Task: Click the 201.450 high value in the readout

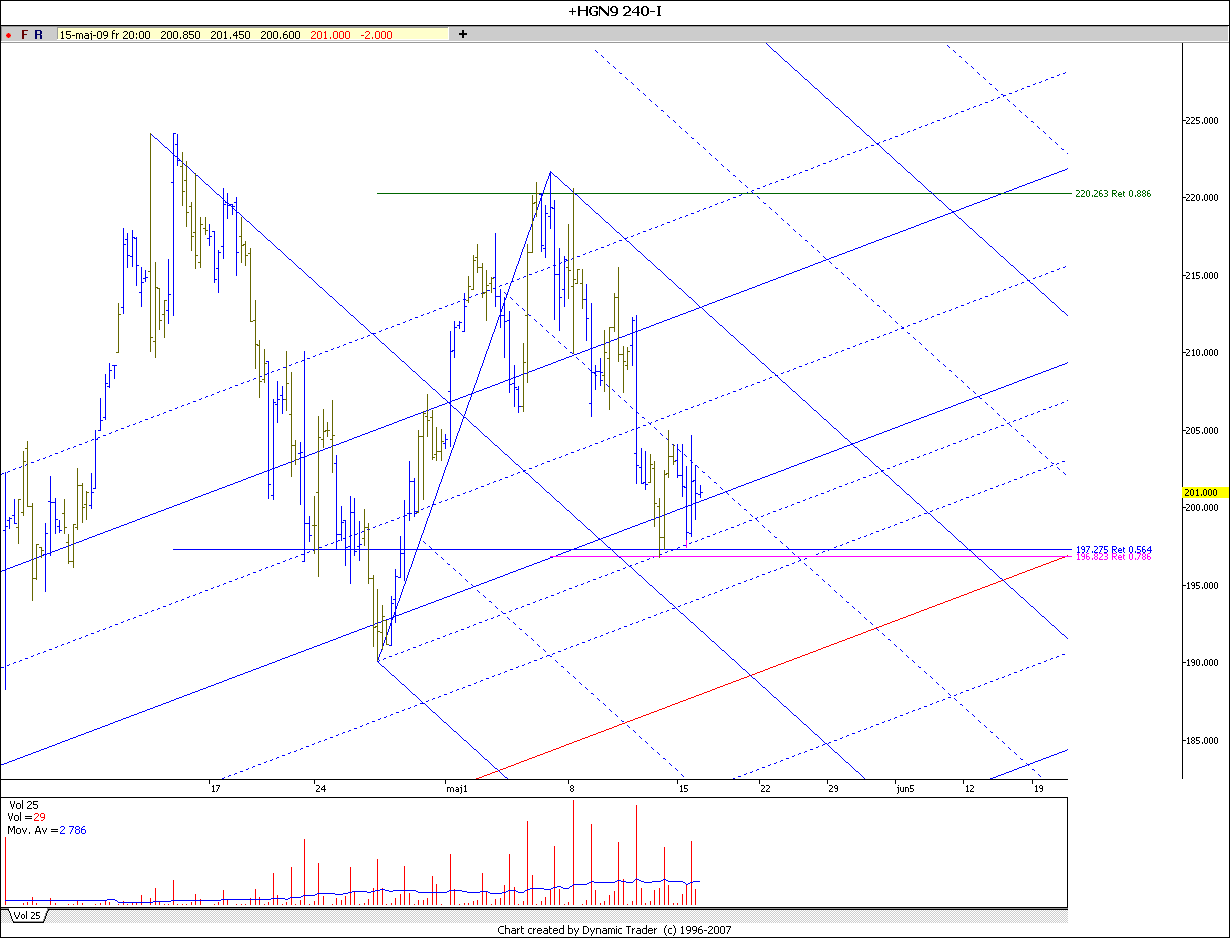Action: click(x=230, y=34)
